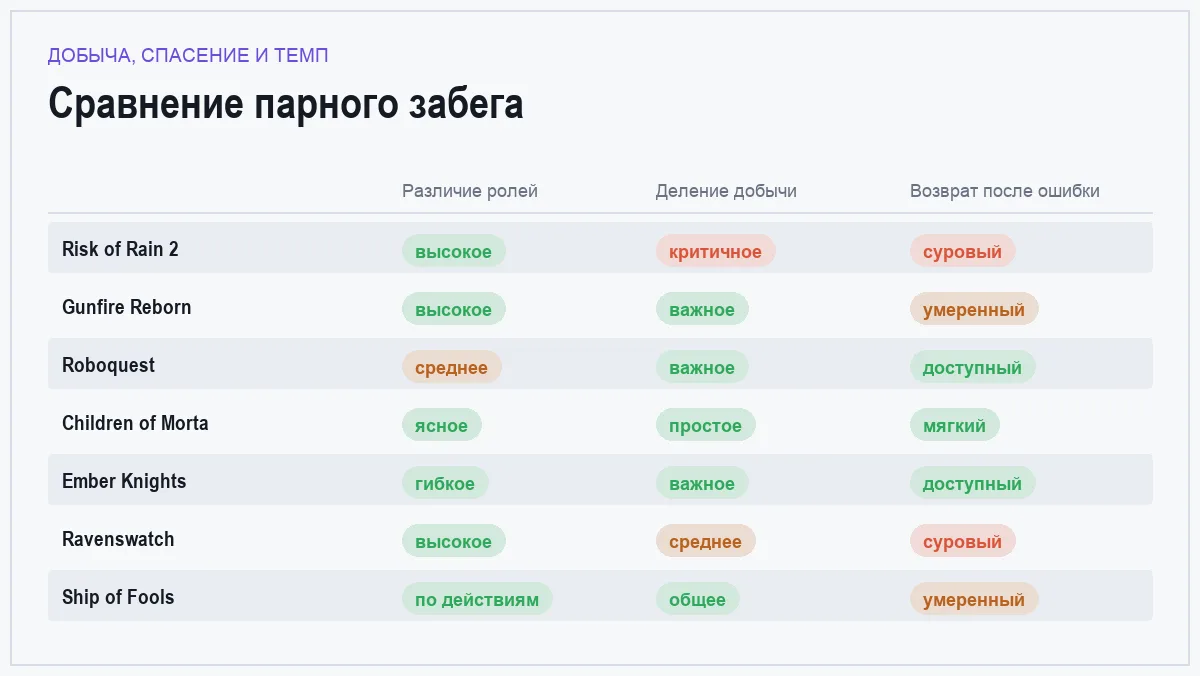
Task: Click the "простое" badge for Children of Morta
Action: tap(706, 425)
